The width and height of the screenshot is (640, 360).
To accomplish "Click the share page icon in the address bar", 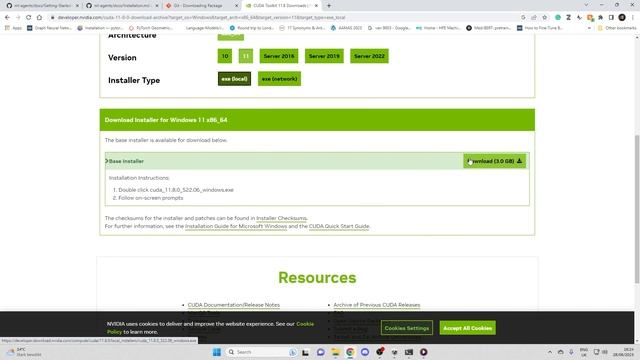I will tap(534, 18).
